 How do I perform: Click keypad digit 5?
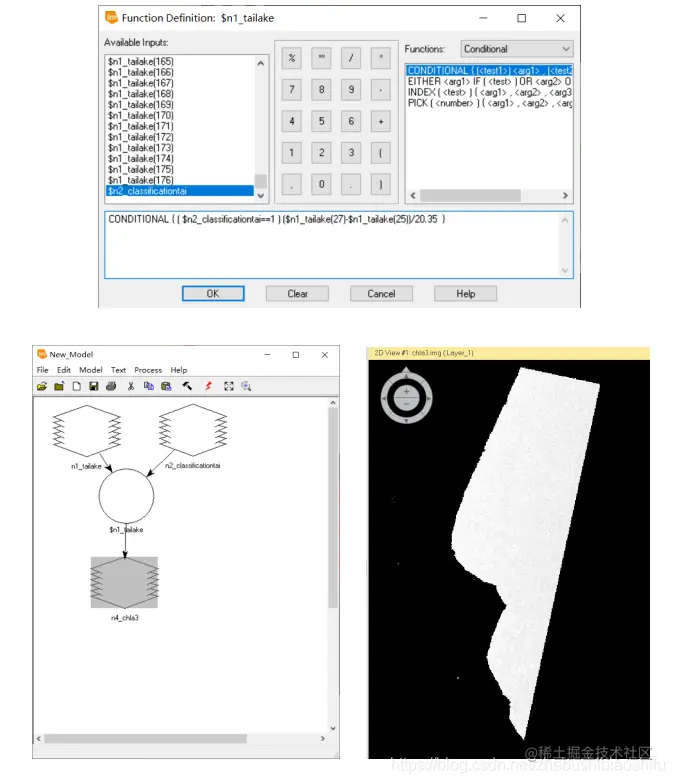(322, 121)
